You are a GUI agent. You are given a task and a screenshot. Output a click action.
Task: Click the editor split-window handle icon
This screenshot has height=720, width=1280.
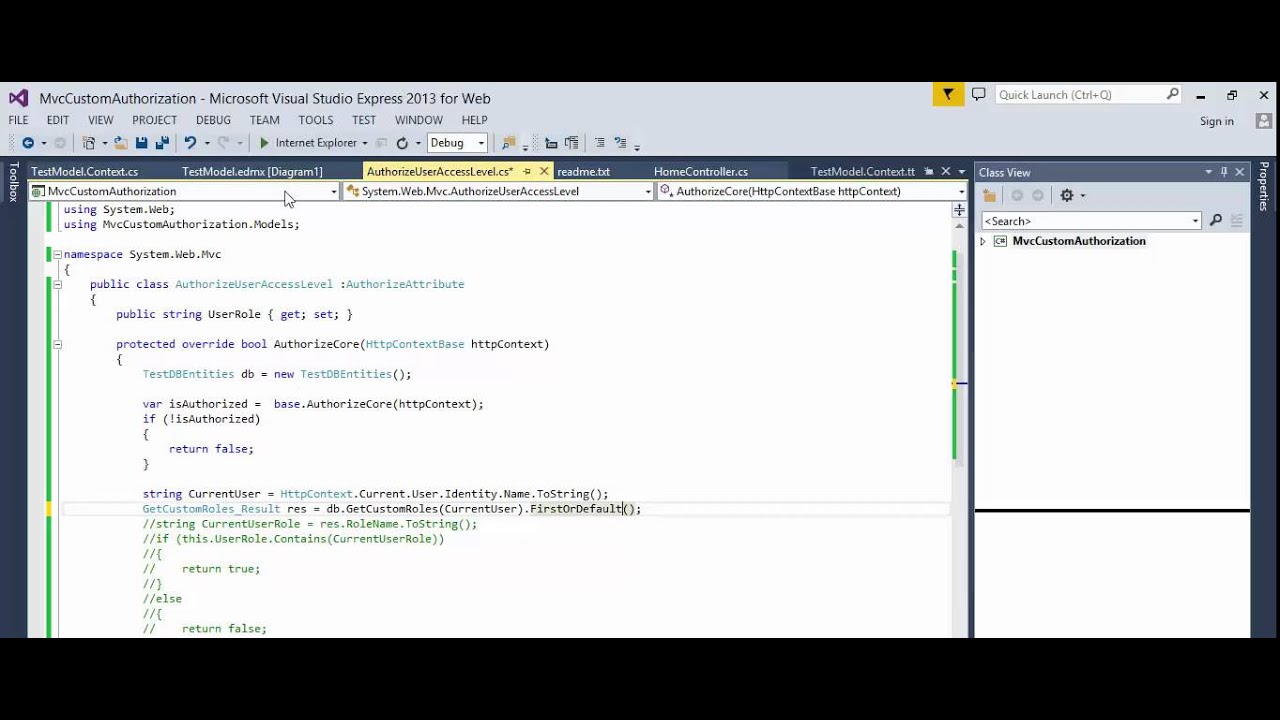[x=959, y=210]
